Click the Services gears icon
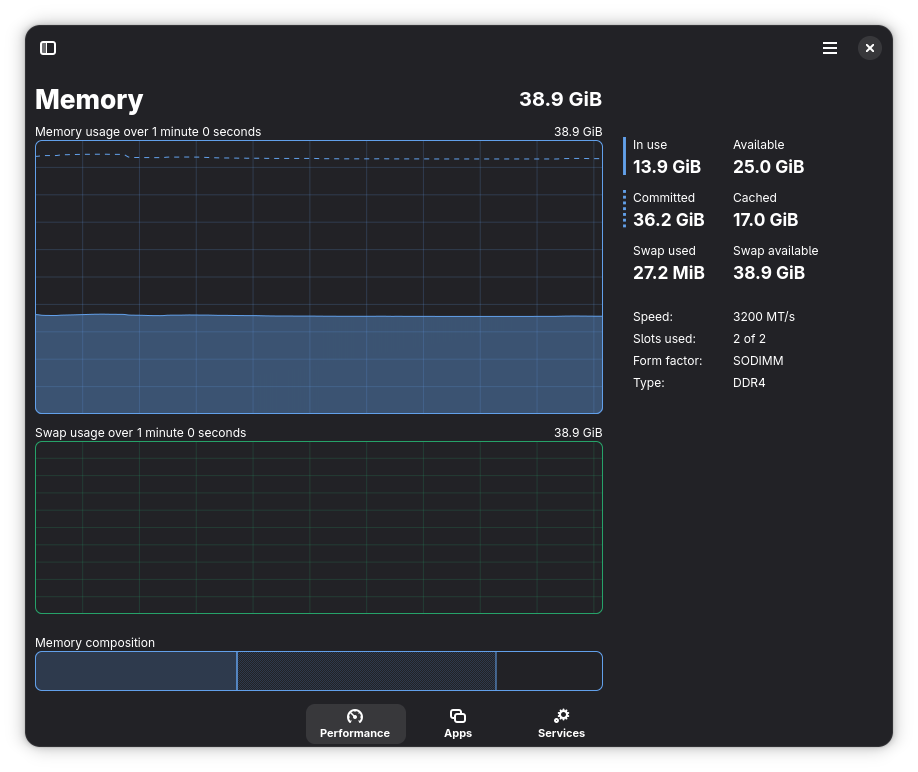Screen dimensions: 918x772 [x=561, y=716]
